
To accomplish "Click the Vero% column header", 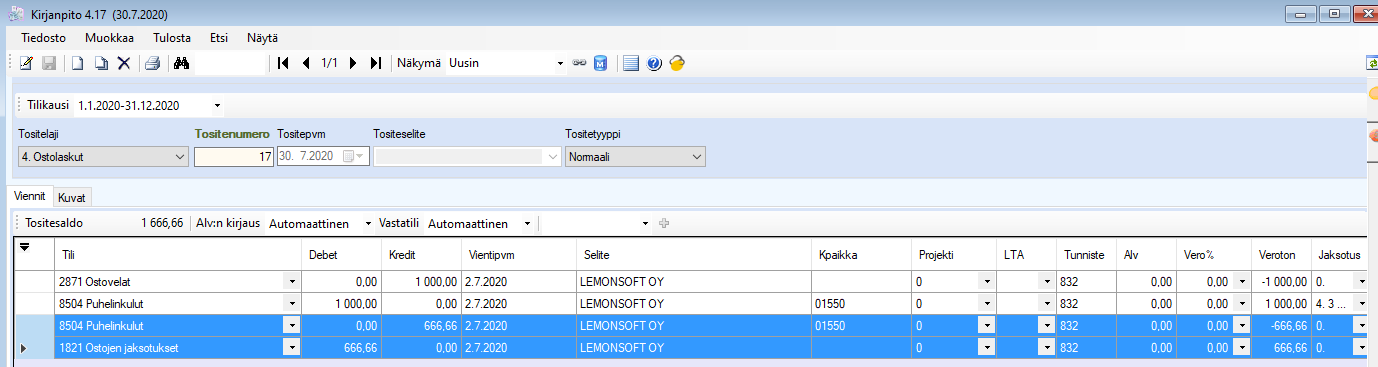I will (x=1215, y=254).
